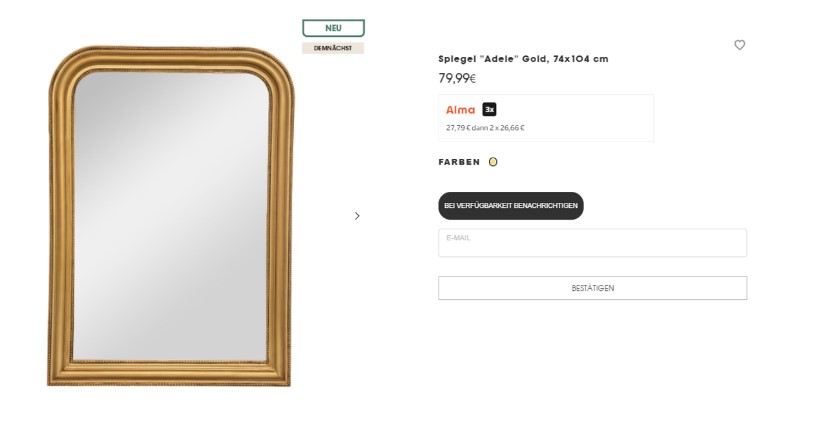817x428 pixels.
Task: Click the NEU badge
Action: [x=333, y=28]
